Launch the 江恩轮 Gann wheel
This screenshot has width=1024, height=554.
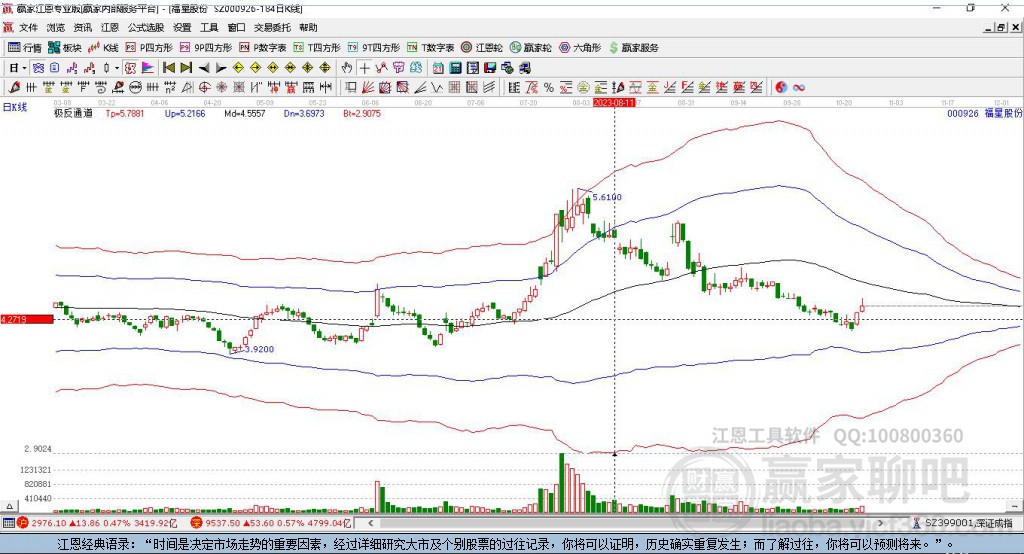(x=482, y=48)
